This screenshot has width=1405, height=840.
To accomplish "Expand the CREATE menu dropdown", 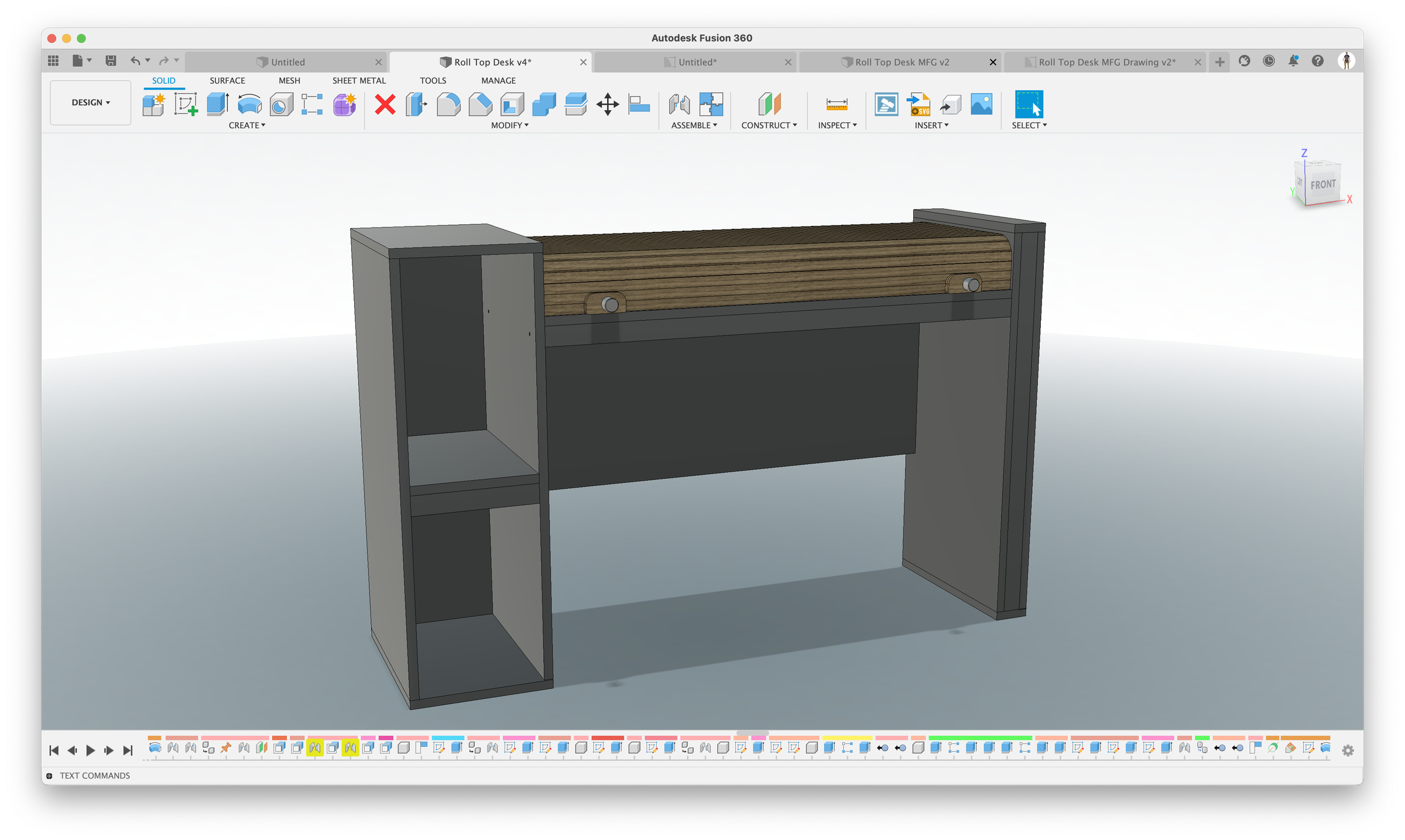I will (x=247, y=125).
